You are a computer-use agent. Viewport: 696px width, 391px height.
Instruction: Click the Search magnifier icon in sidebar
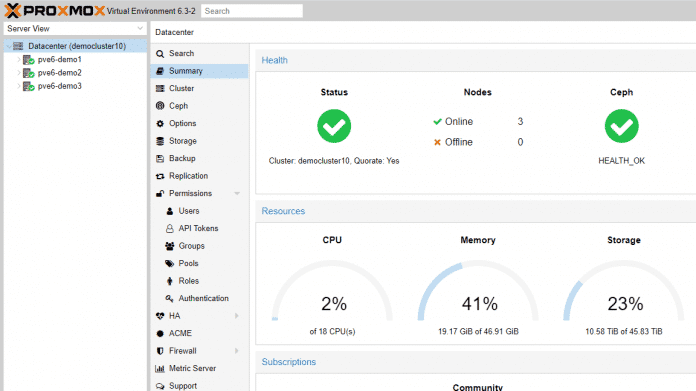click(x=160, y=54)
